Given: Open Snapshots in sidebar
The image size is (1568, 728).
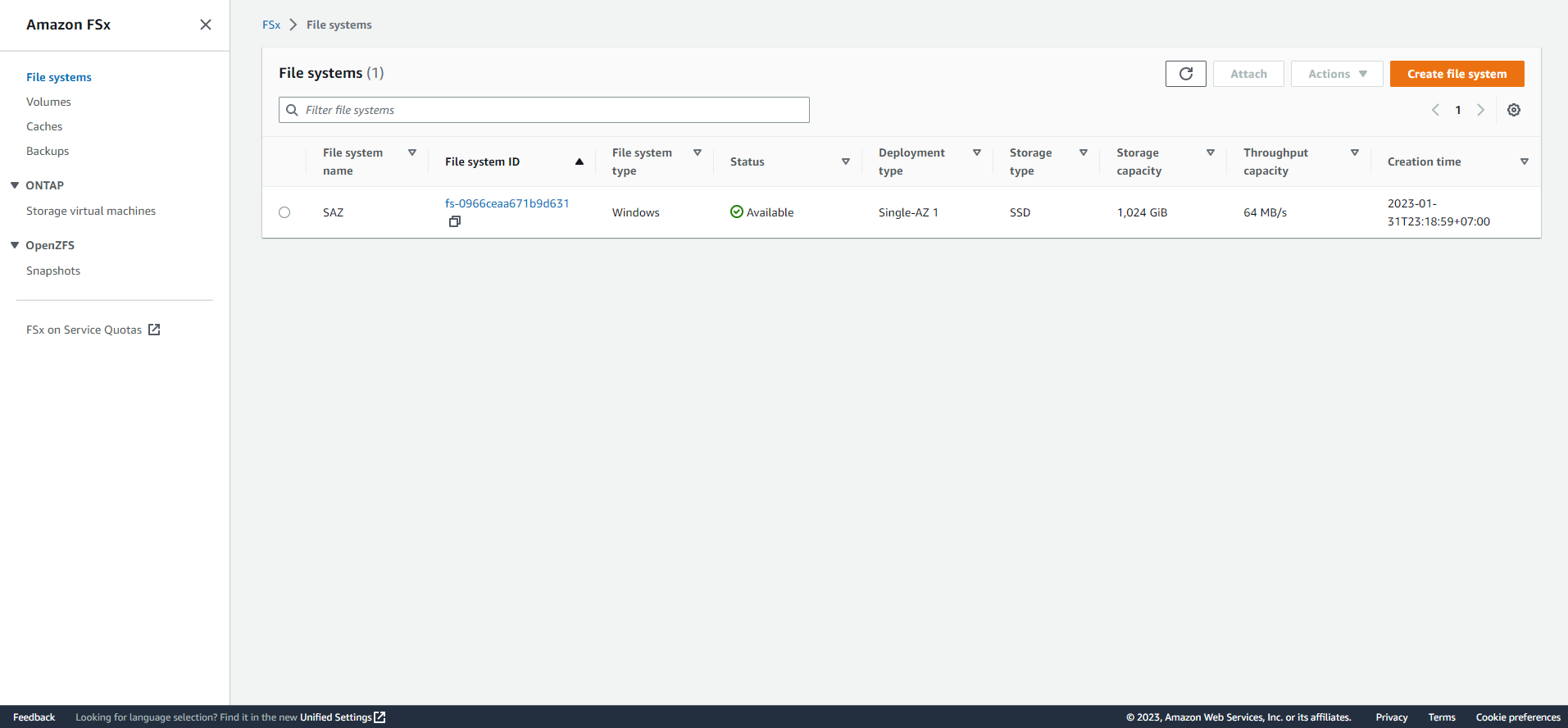Looking at the screenshot, I should tap(53, 271).
